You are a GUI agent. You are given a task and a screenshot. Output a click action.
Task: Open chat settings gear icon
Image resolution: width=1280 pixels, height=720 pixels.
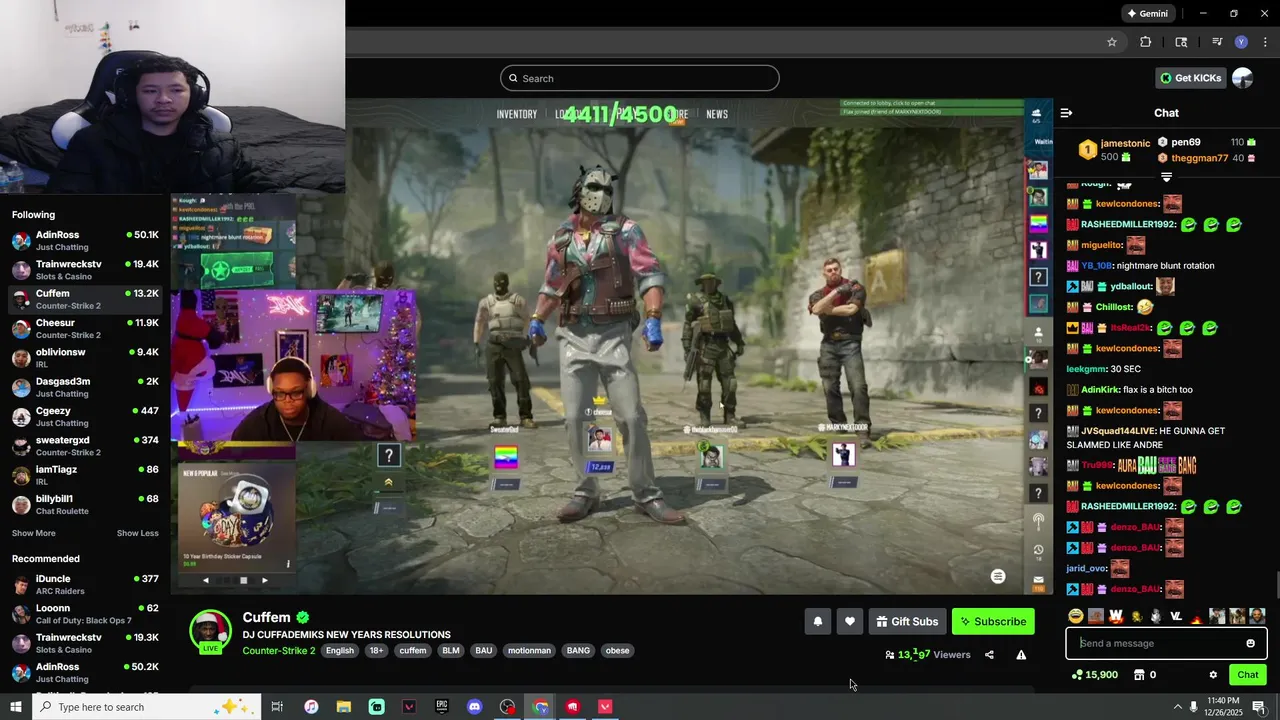point(1213,675)
